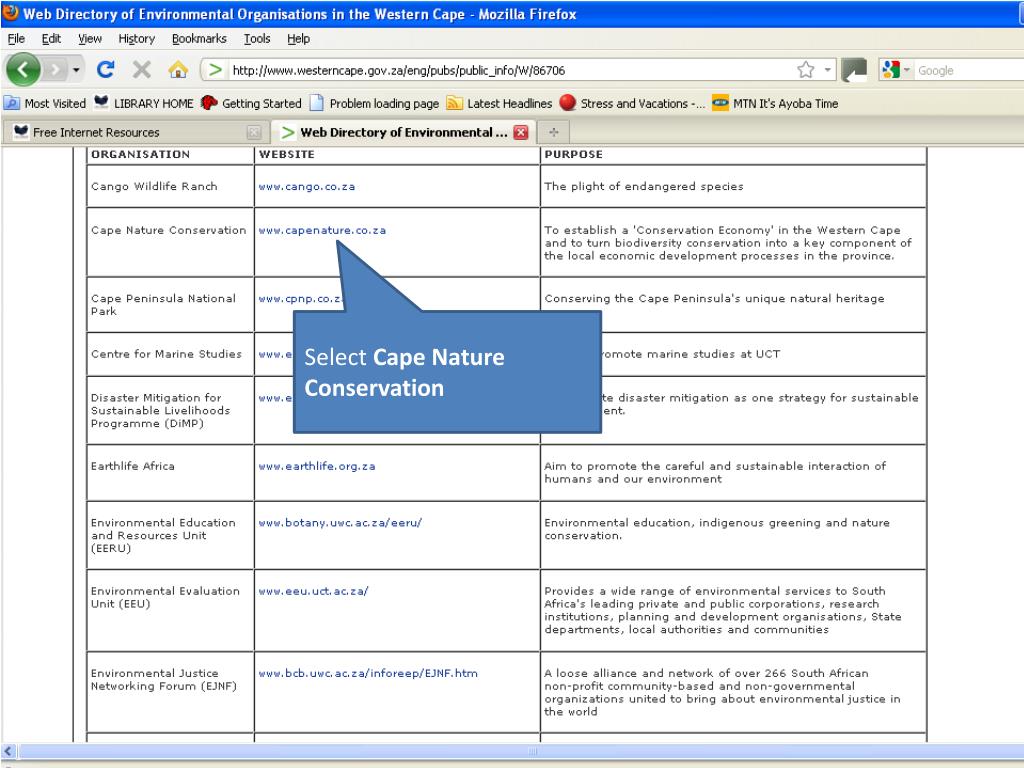Open a new tab with plus button
Image resolution: width=1024 pixels, height=768 pixels.
[x=554, y=133]
